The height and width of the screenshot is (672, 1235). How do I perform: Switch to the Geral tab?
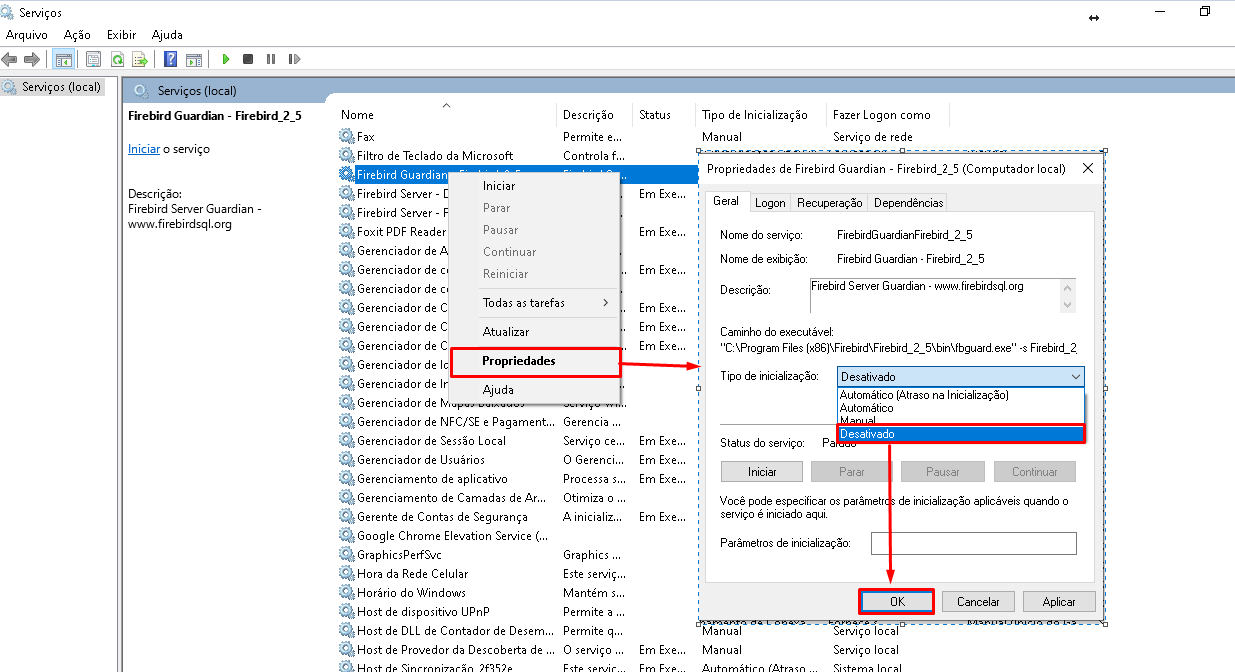pos(726,201)
